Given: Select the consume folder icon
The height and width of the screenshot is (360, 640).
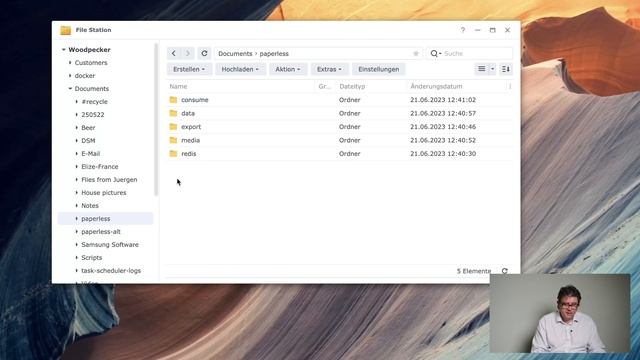Looking at the screenshot, I should 173,100.
